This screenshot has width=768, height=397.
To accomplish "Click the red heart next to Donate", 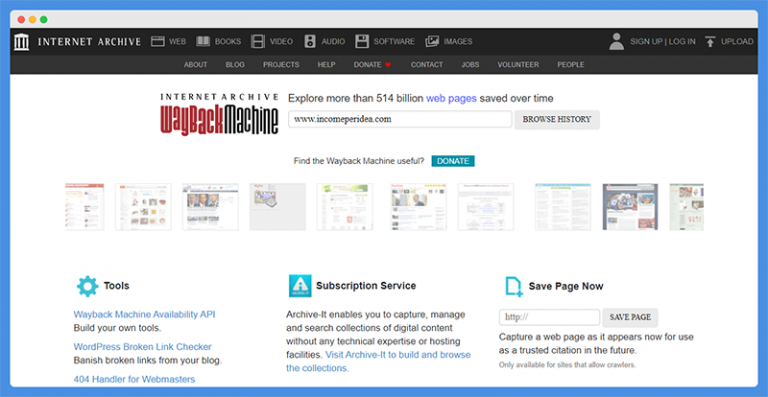I will click(x=388, y=65).
